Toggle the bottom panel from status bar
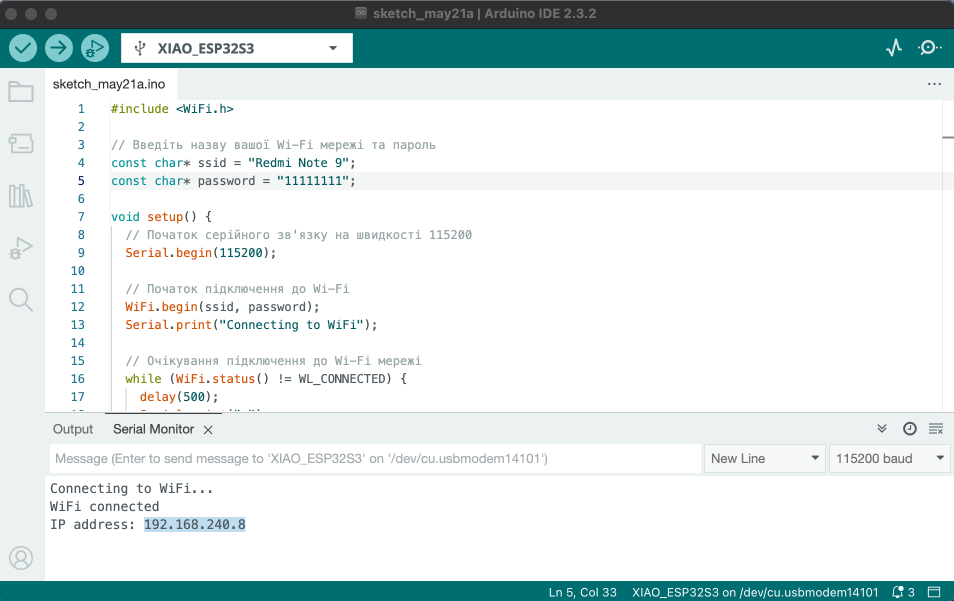954x601 pixels. coord(934,591)
